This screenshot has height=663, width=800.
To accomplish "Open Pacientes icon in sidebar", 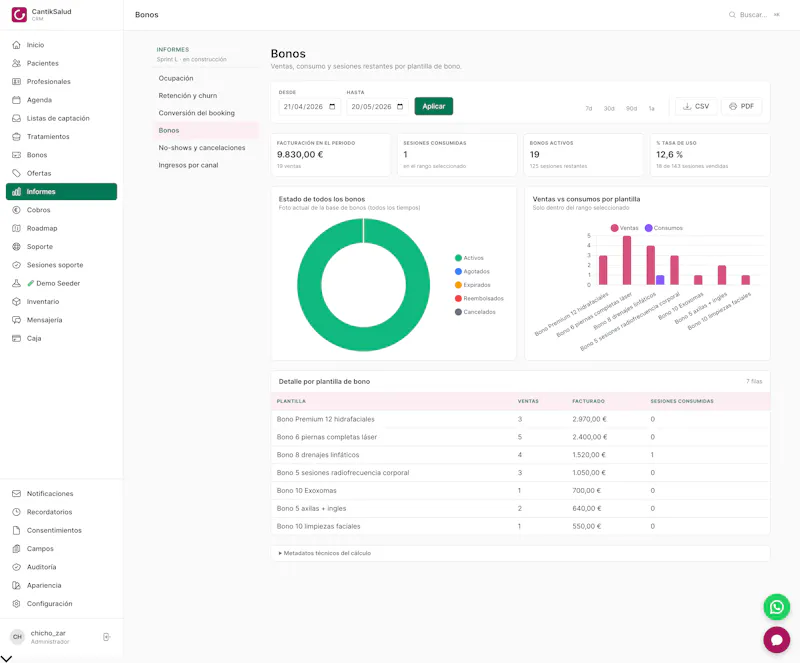I will coord(16,63).
